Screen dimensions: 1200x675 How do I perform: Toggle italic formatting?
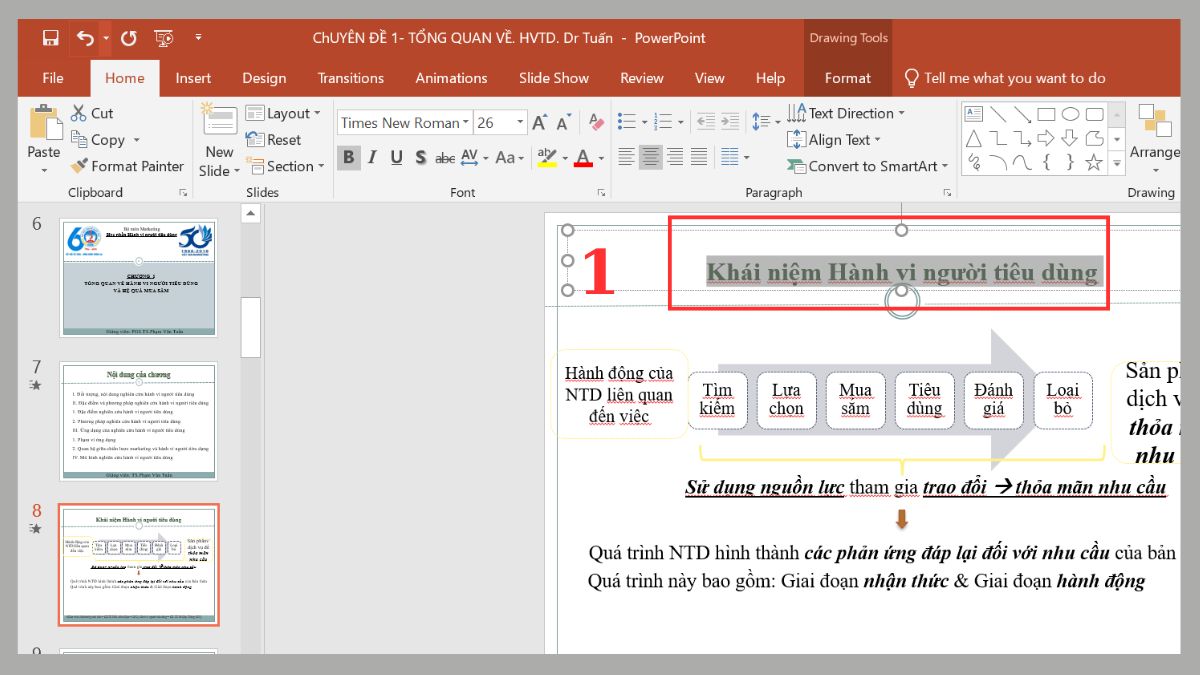point(371,157)
